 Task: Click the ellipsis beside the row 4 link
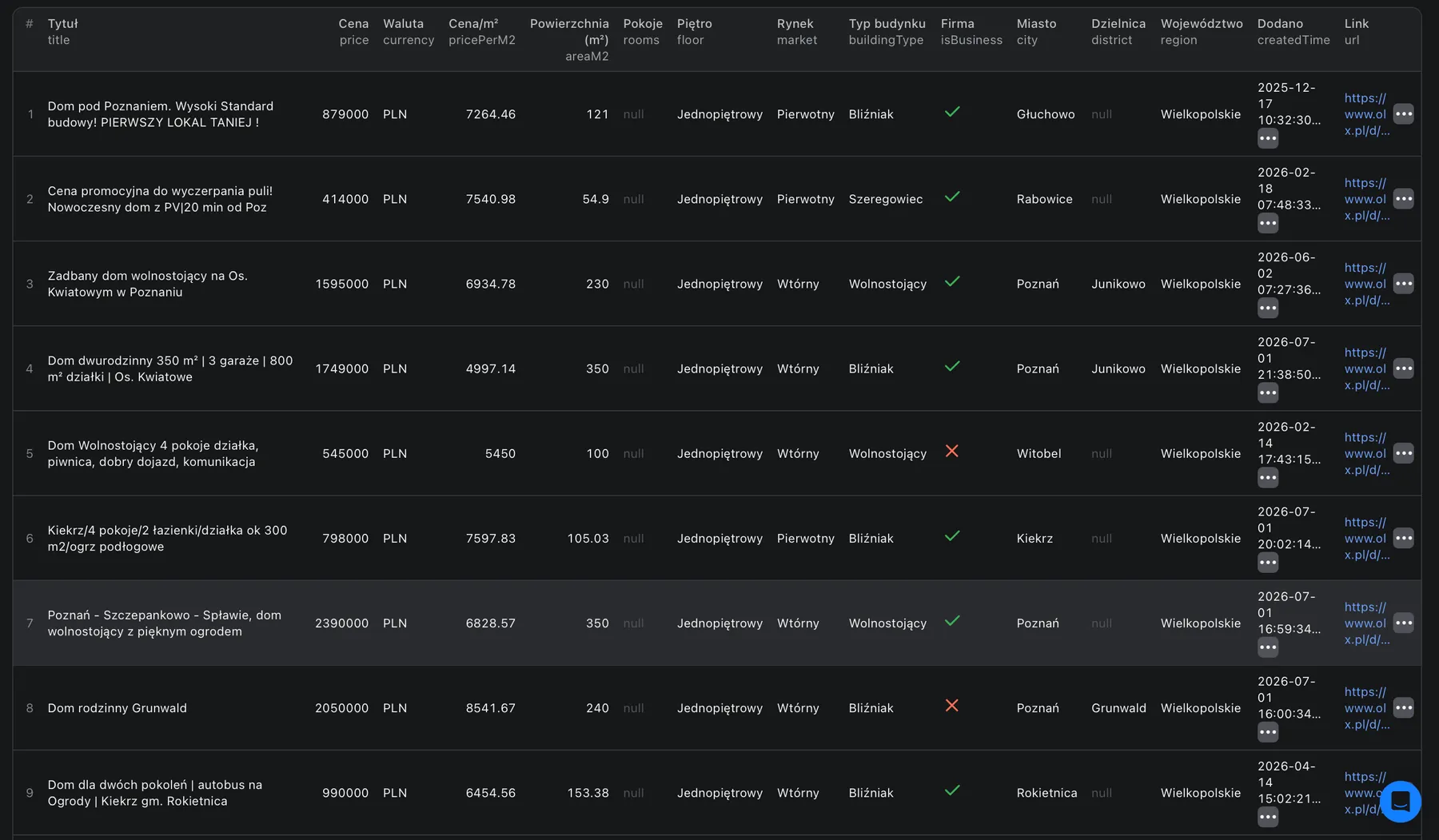tap(1404, 368)
